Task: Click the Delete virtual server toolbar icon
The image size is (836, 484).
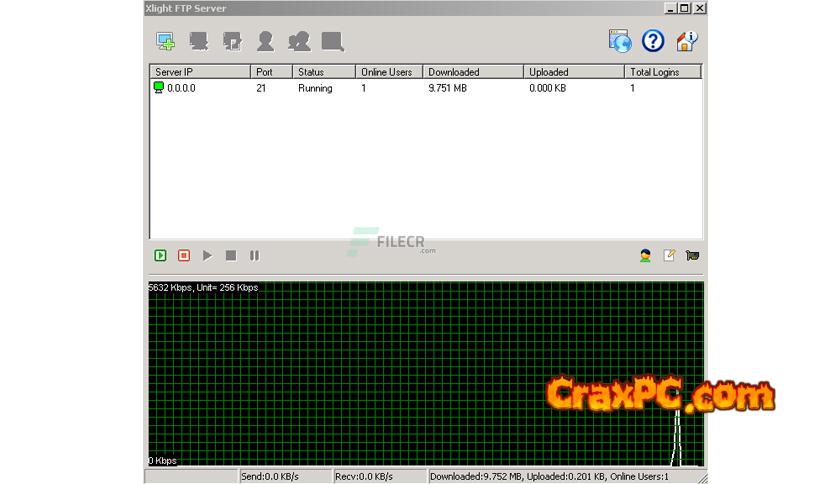Action: coord(199,41)
